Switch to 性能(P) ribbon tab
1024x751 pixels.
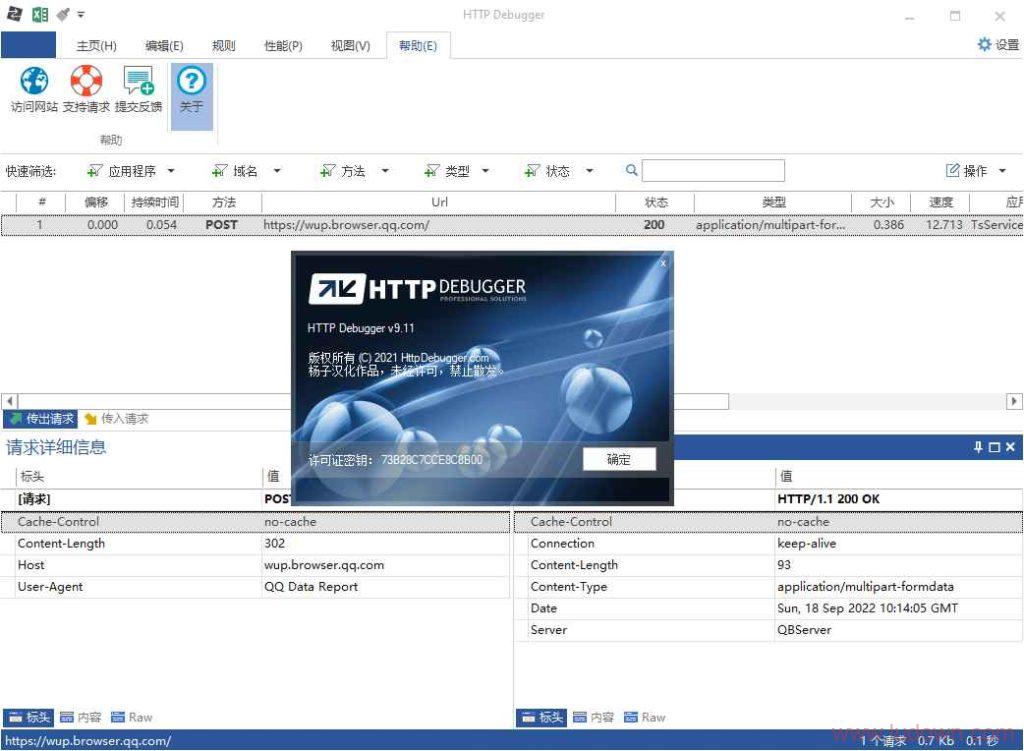coord(283,46)
